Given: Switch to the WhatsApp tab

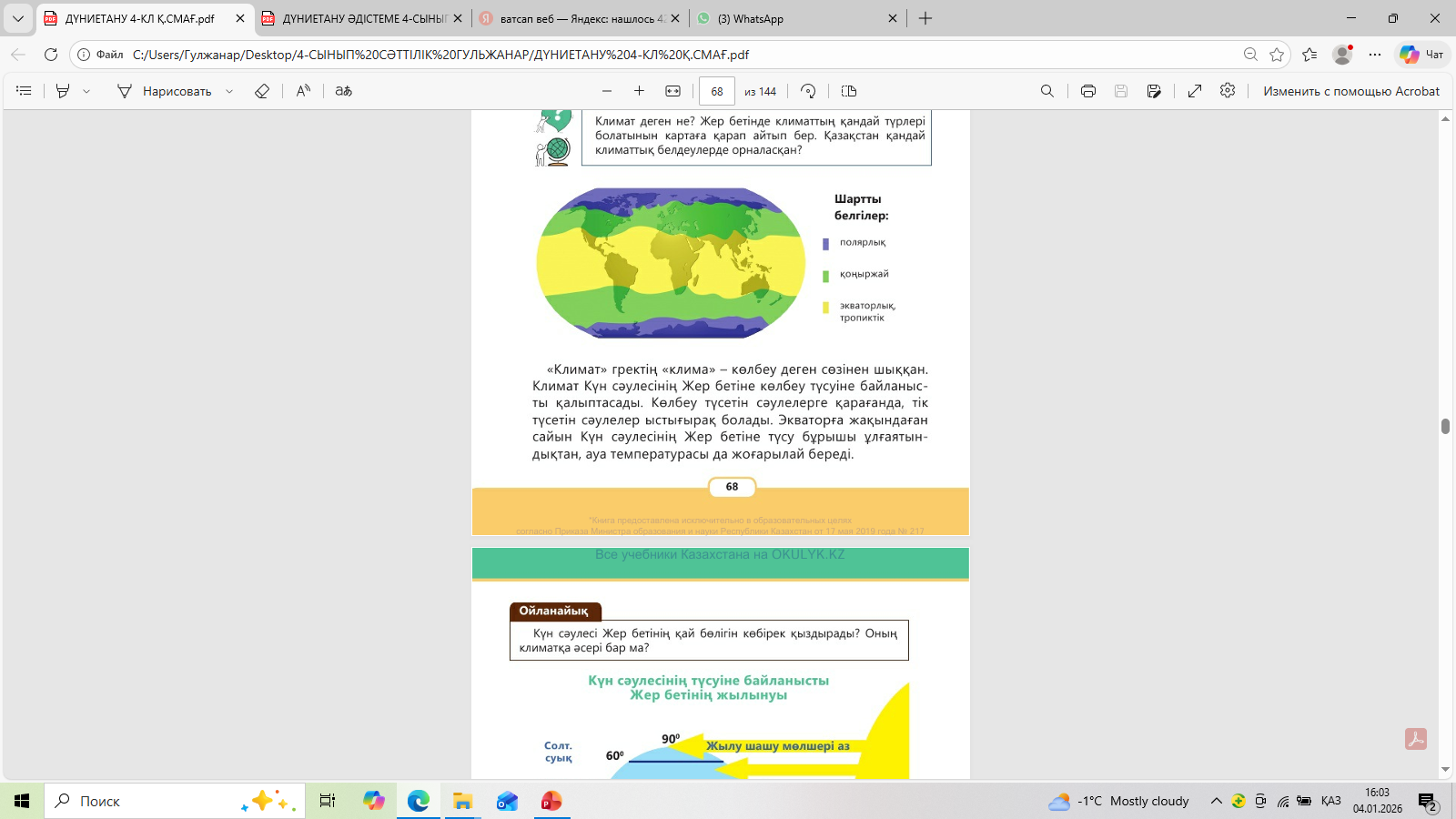Looking at the screenshot, I should point(792,18).
